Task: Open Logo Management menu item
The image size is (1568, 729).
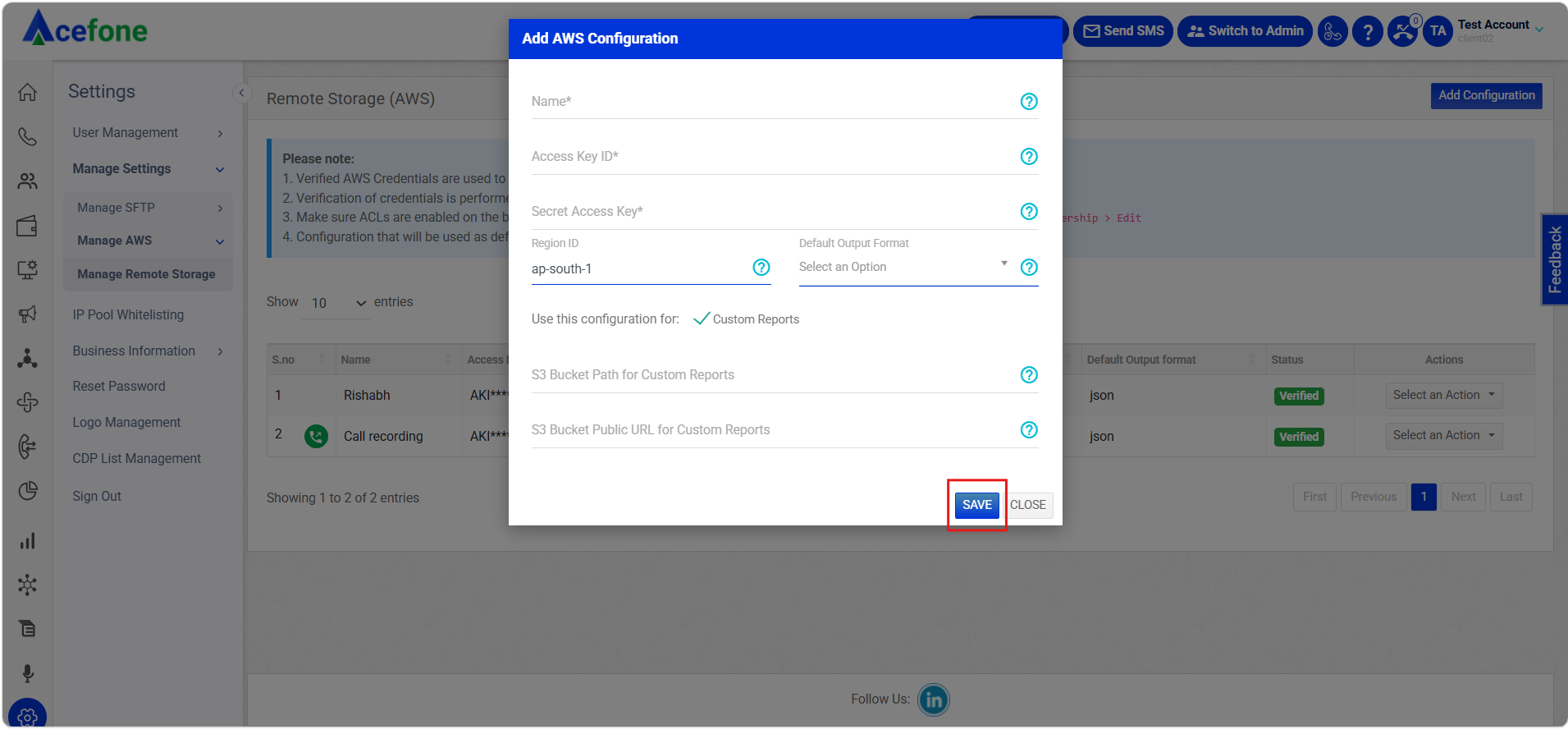Action: (126, 422)
